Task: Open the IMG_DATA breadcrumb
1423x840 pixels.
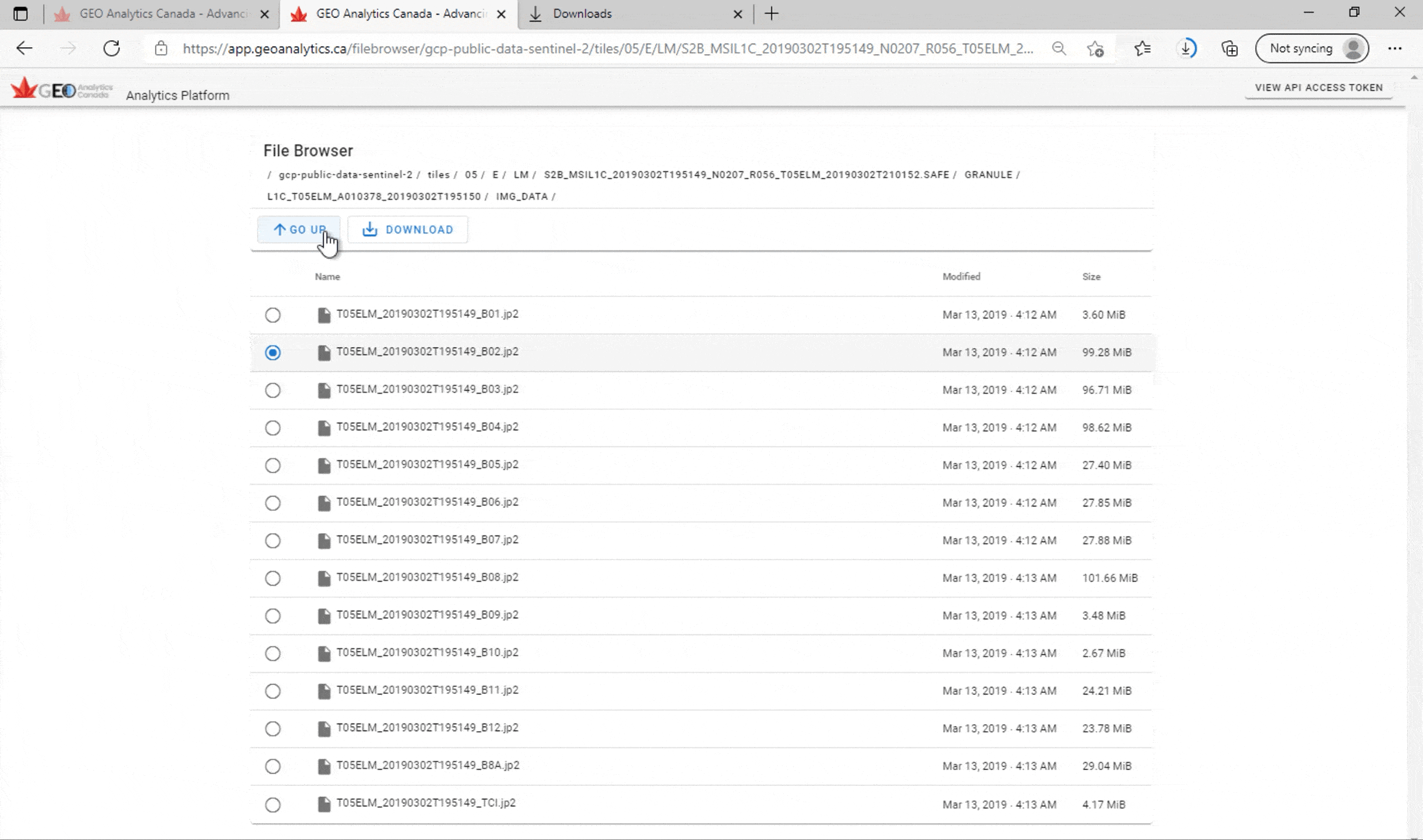Action: (x=522, y=196)
